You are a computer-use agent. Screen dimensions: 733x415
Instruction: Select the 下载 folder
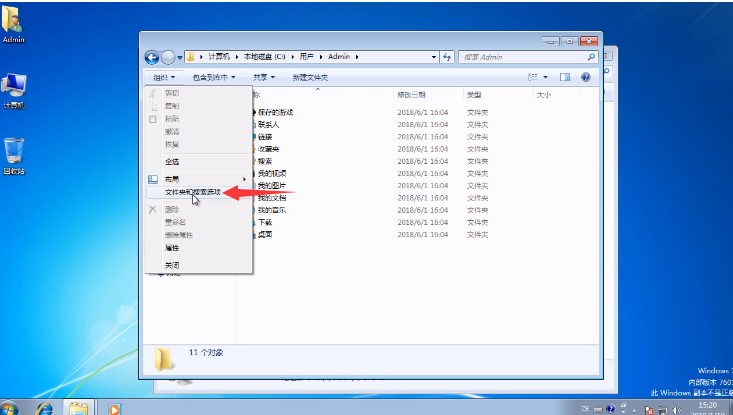(x=265, y=222)
